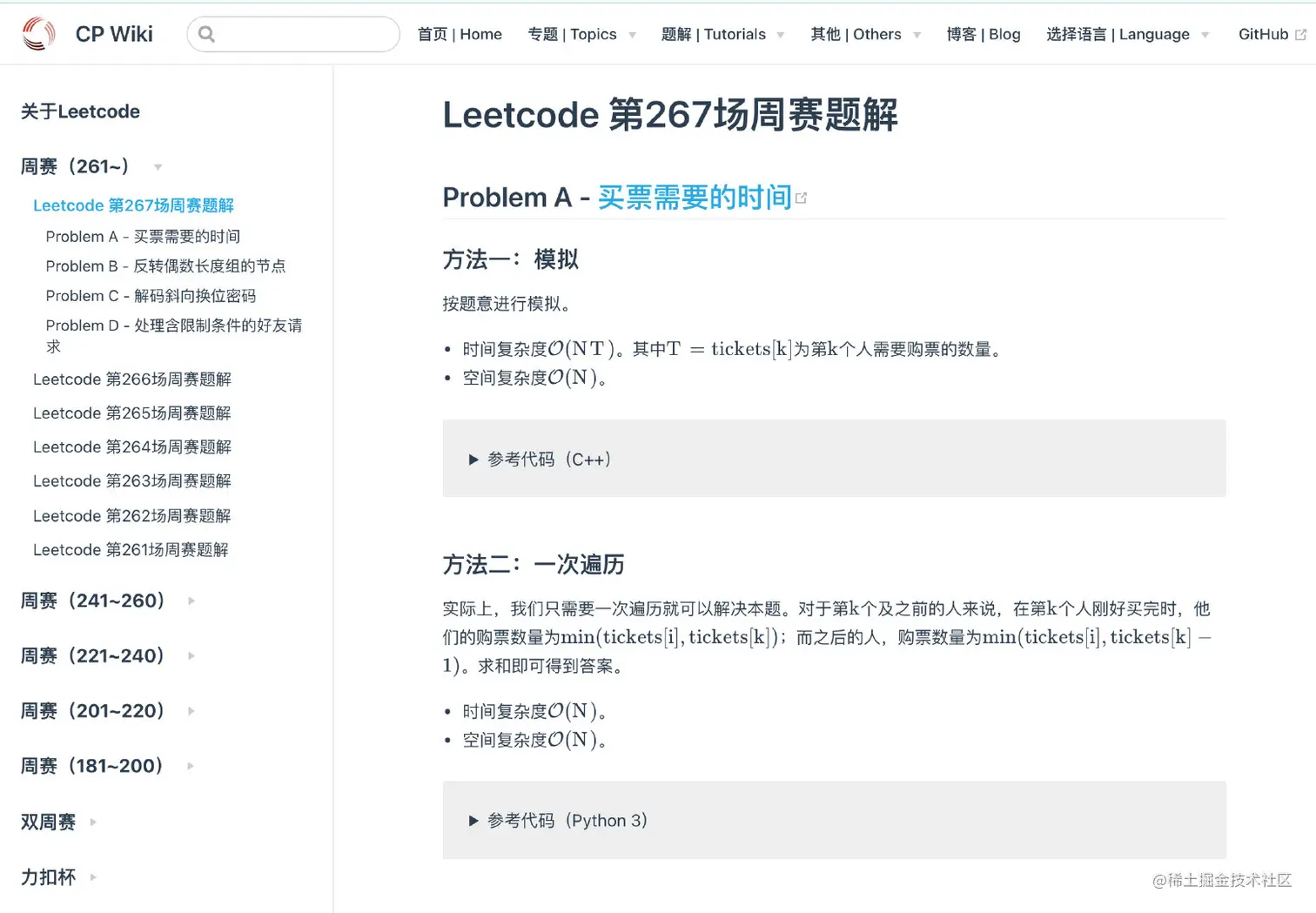Go to 首页 | Home
The height and width of the screenshot is (913, 1316).
(460, 34)
